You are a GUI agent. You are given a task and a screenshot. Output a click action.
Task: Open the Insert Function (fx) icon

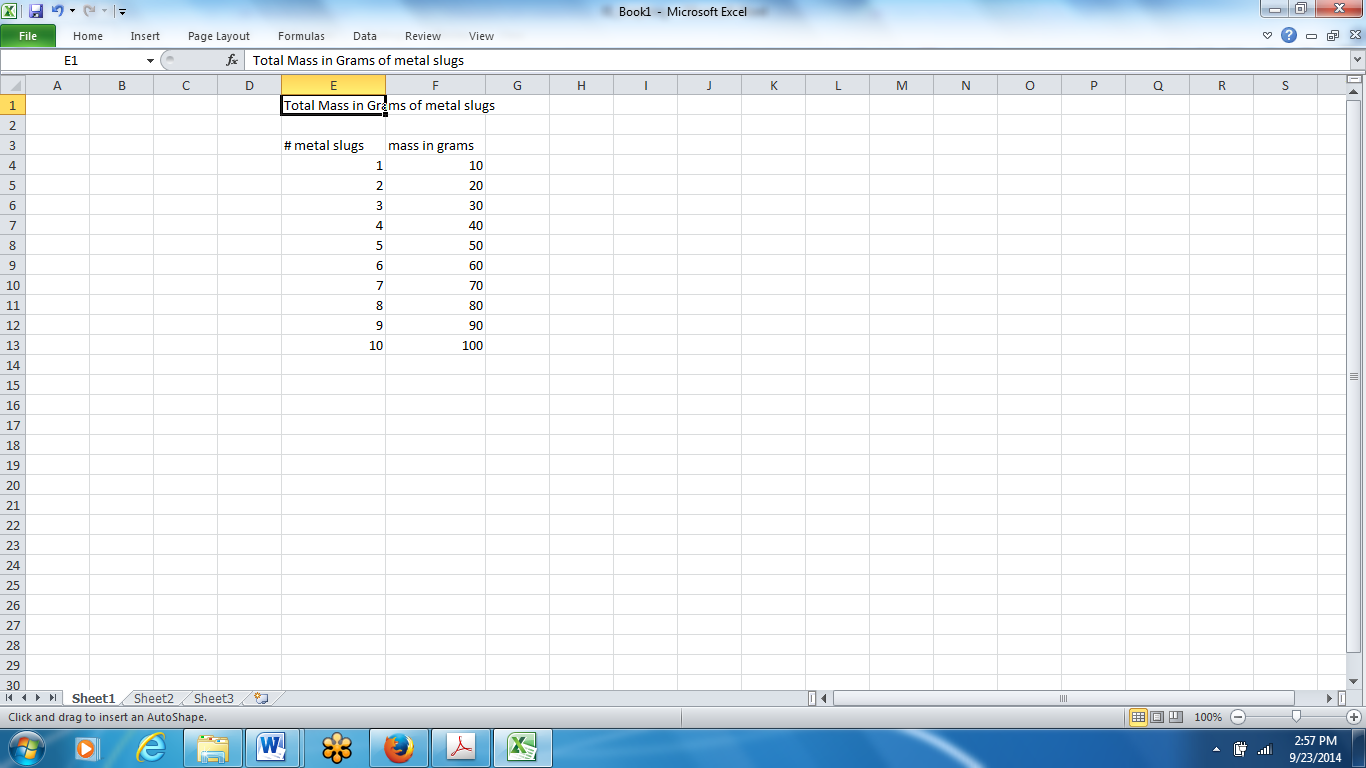pos(232,59)
